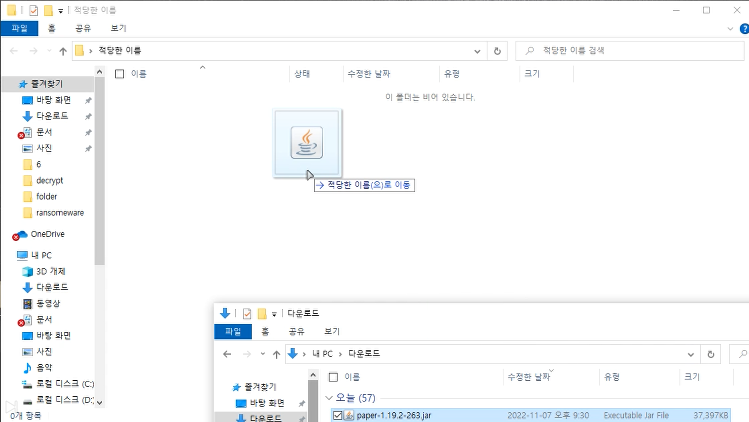Click 내 PC in 다운로드 window breadcrumb

point(322,354)
